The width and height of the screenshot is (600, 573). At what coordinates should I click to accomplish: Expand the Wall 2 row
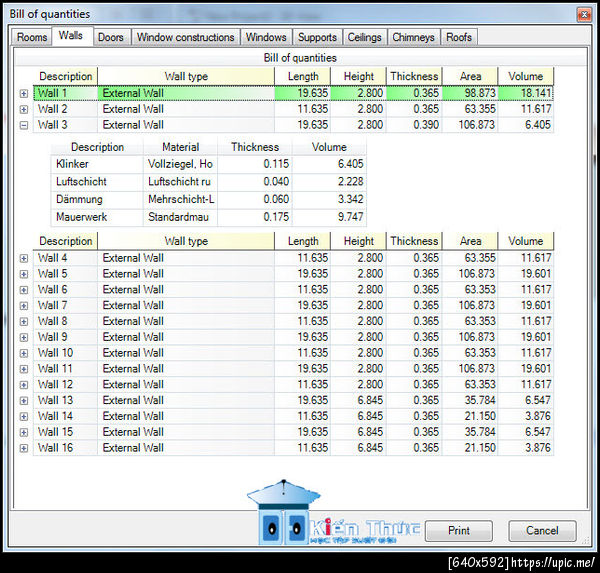[24, 109]
